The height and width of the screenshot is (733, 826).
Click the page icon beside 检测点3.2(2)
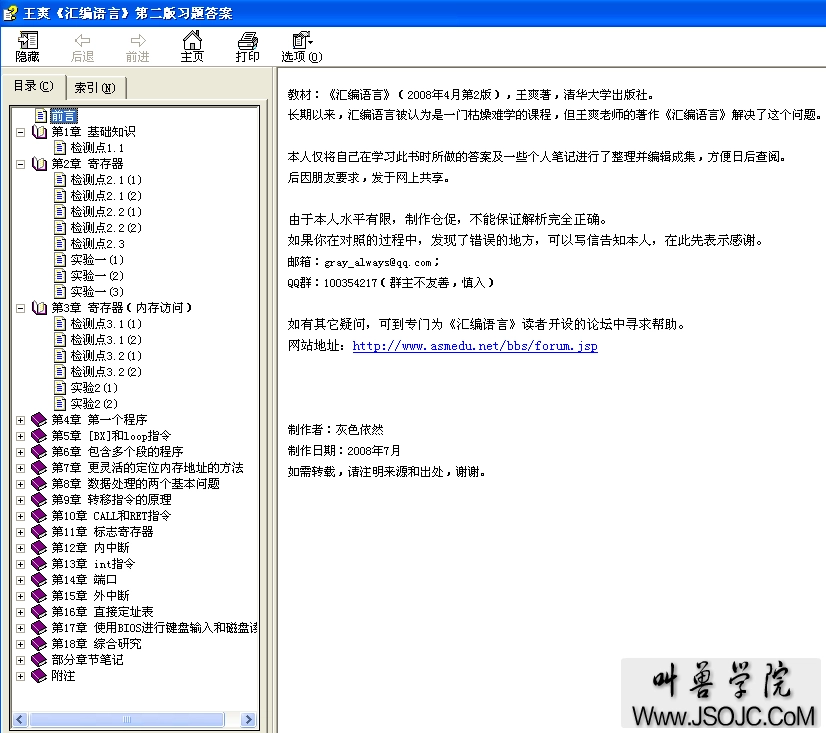[59, 371]
